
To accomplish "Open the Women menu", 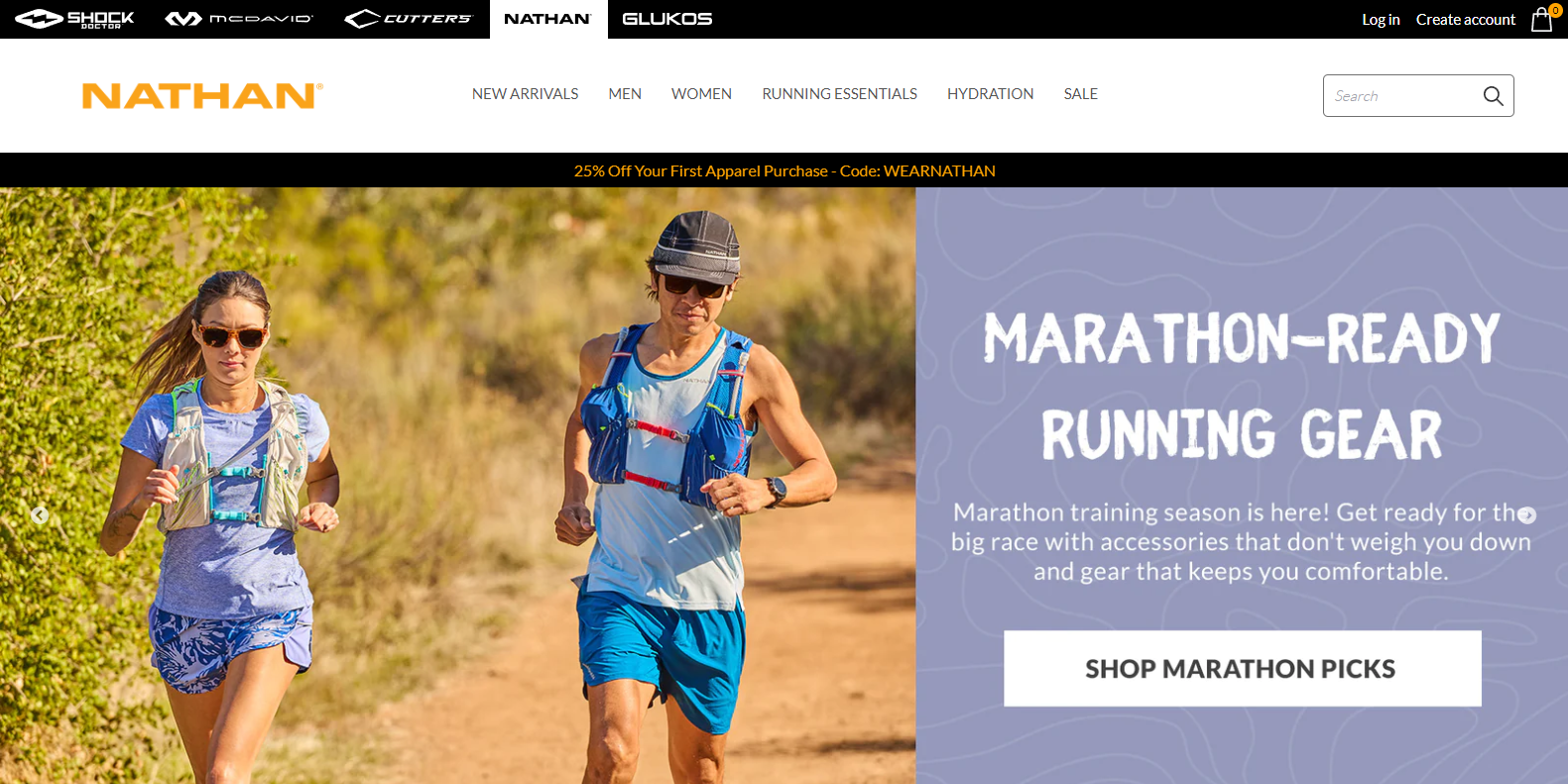I will pyautogui.click(x=701, y=94).
